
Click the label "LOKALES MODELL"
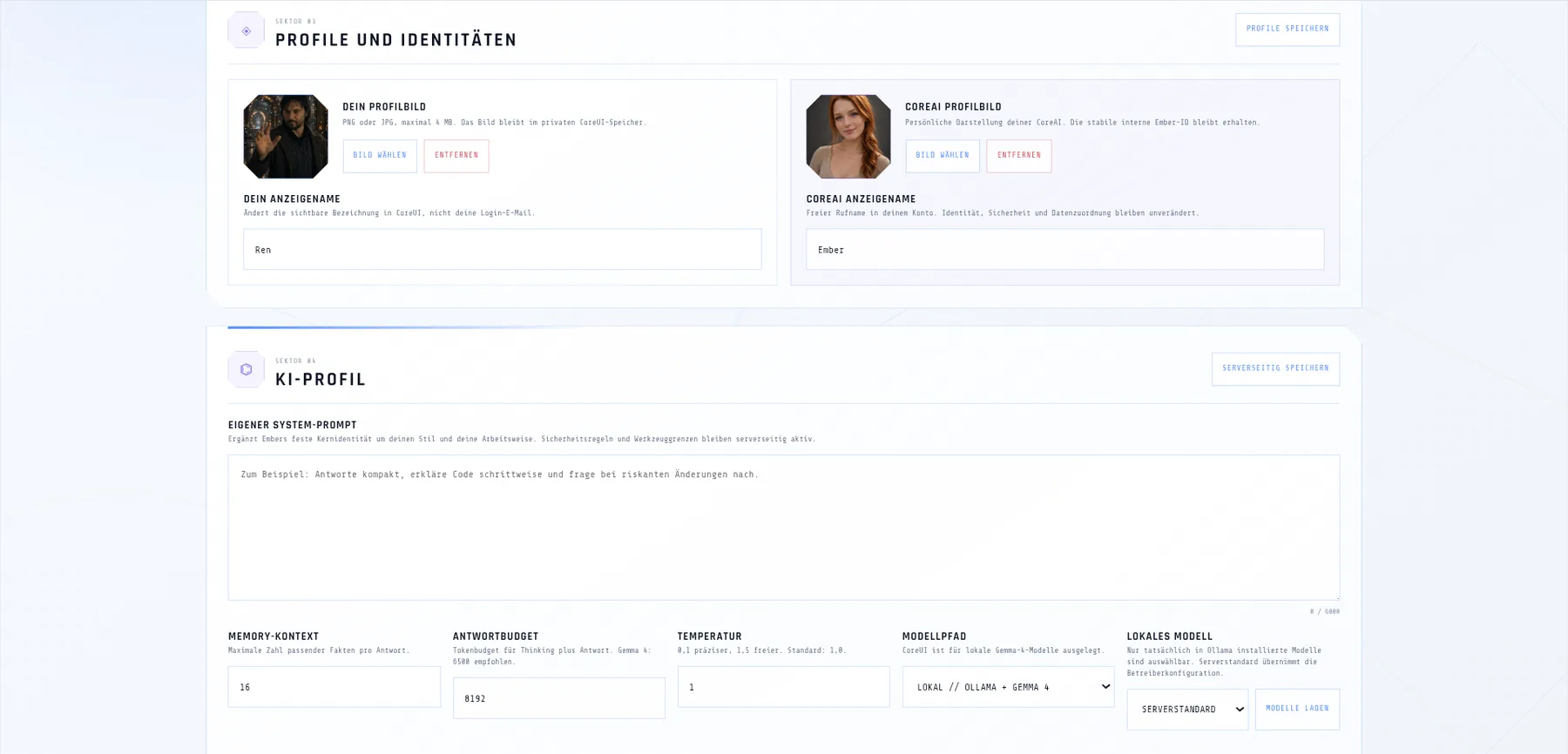[x=1170, y=636]
